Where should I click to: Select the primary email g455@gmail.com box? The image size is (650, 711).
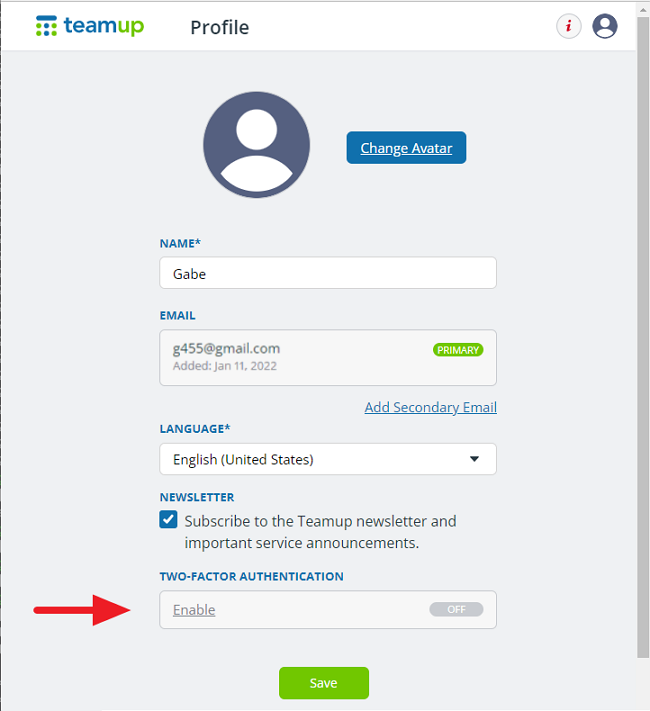(327, 357)
